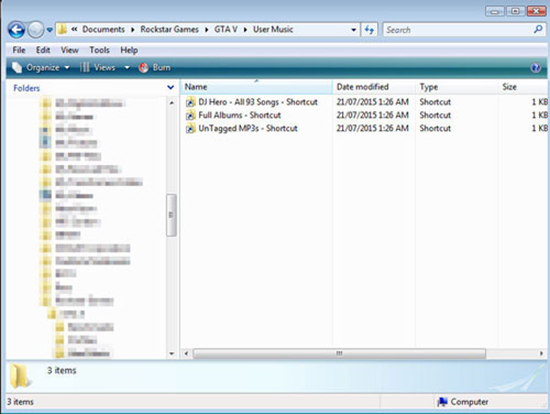This screenshot has width=550, height=414.
Task: Navigate to Rockstar Games breadcrumb
Action: pos(169,29)
